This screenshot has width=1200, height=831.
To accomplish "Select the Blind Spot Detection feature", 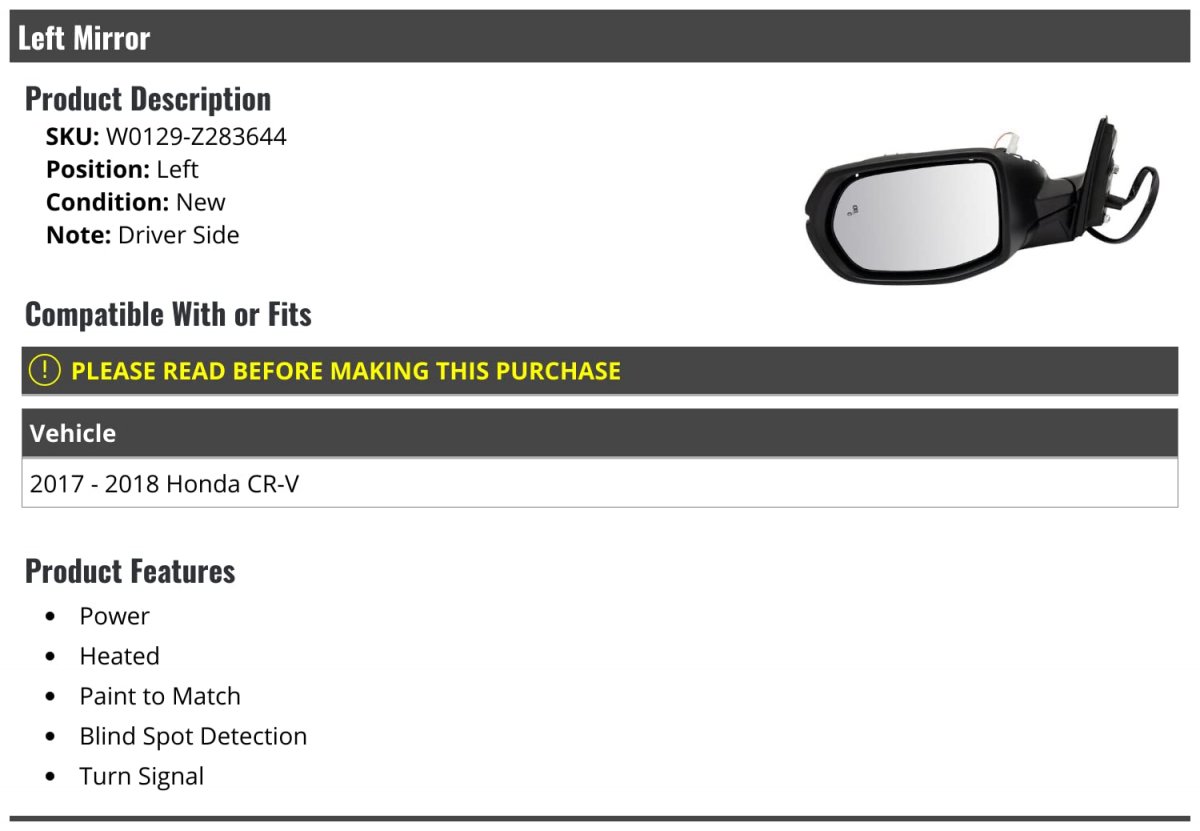I will click(x=193, y=736).
